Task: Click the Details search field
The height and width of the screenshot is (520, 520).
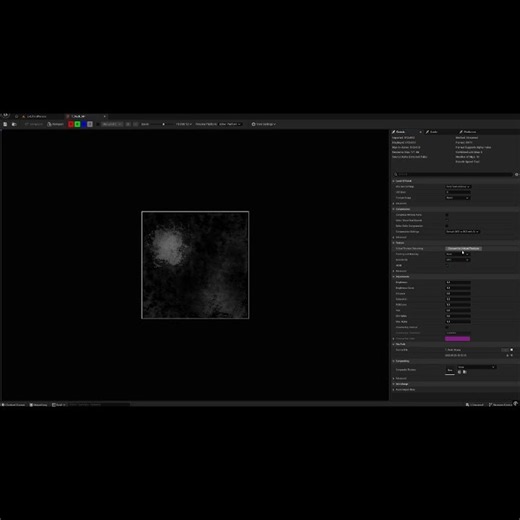Action: tap(453, 174)
